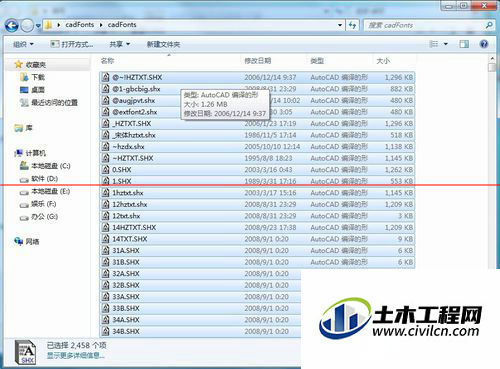Click the 网络 network icon
The width and height of the screenshot is (500, 369).
[x=19, y=241]
